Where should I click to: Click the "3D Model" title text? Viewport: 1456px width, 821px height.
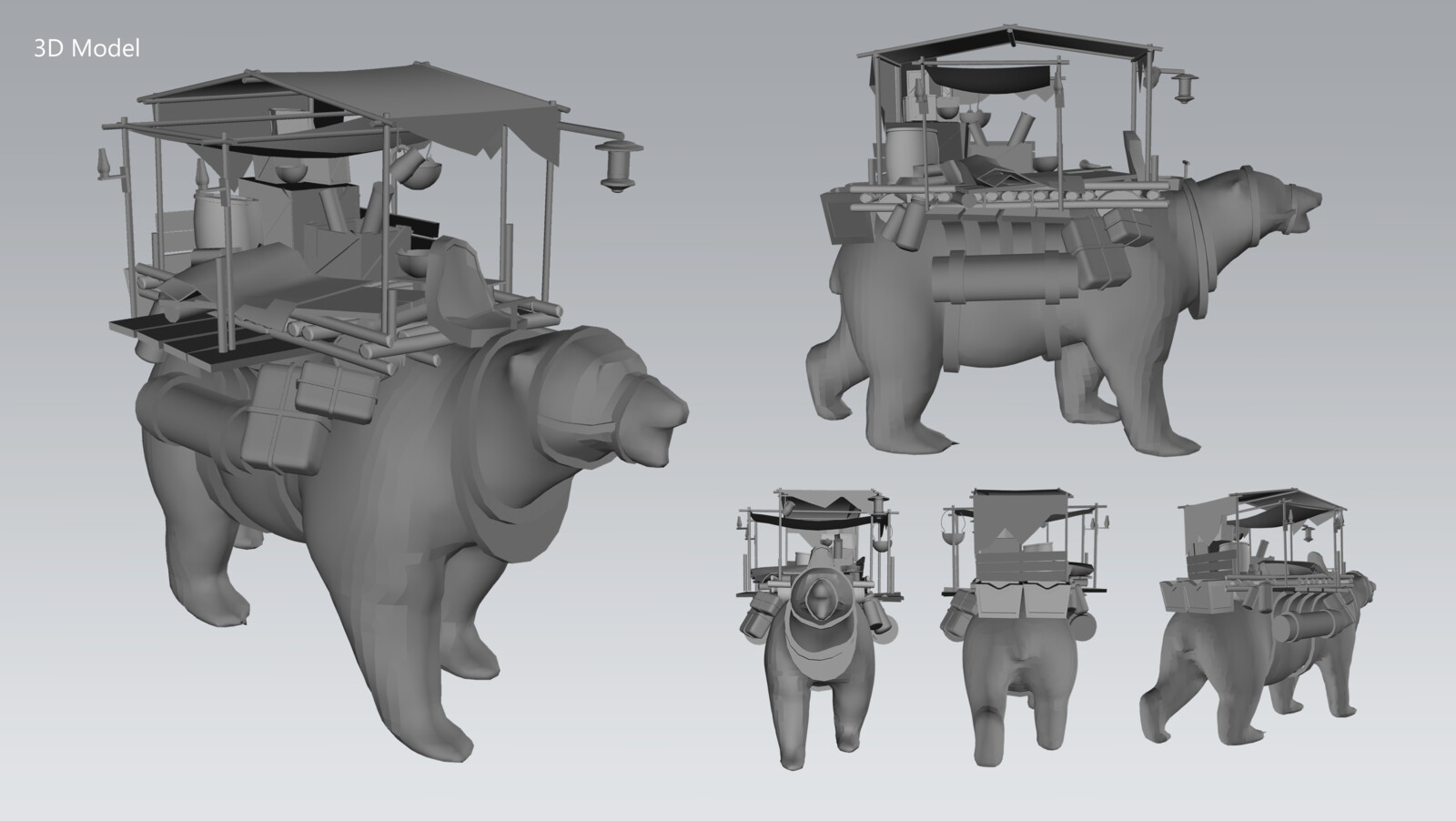pyautogui.click(x=86, y=49)
